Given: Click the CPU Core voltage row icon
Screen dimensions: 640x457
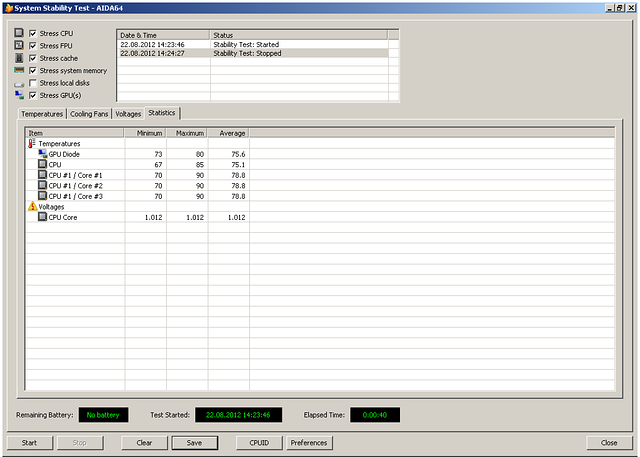Looking at the screenshot, I should (x=42, y=217).
